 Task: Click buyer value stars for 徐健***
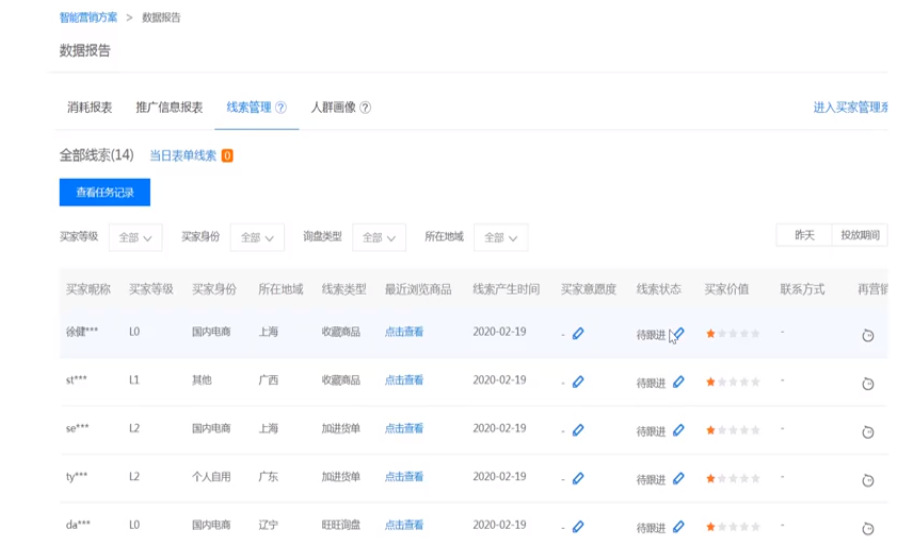tap(733, 334)
